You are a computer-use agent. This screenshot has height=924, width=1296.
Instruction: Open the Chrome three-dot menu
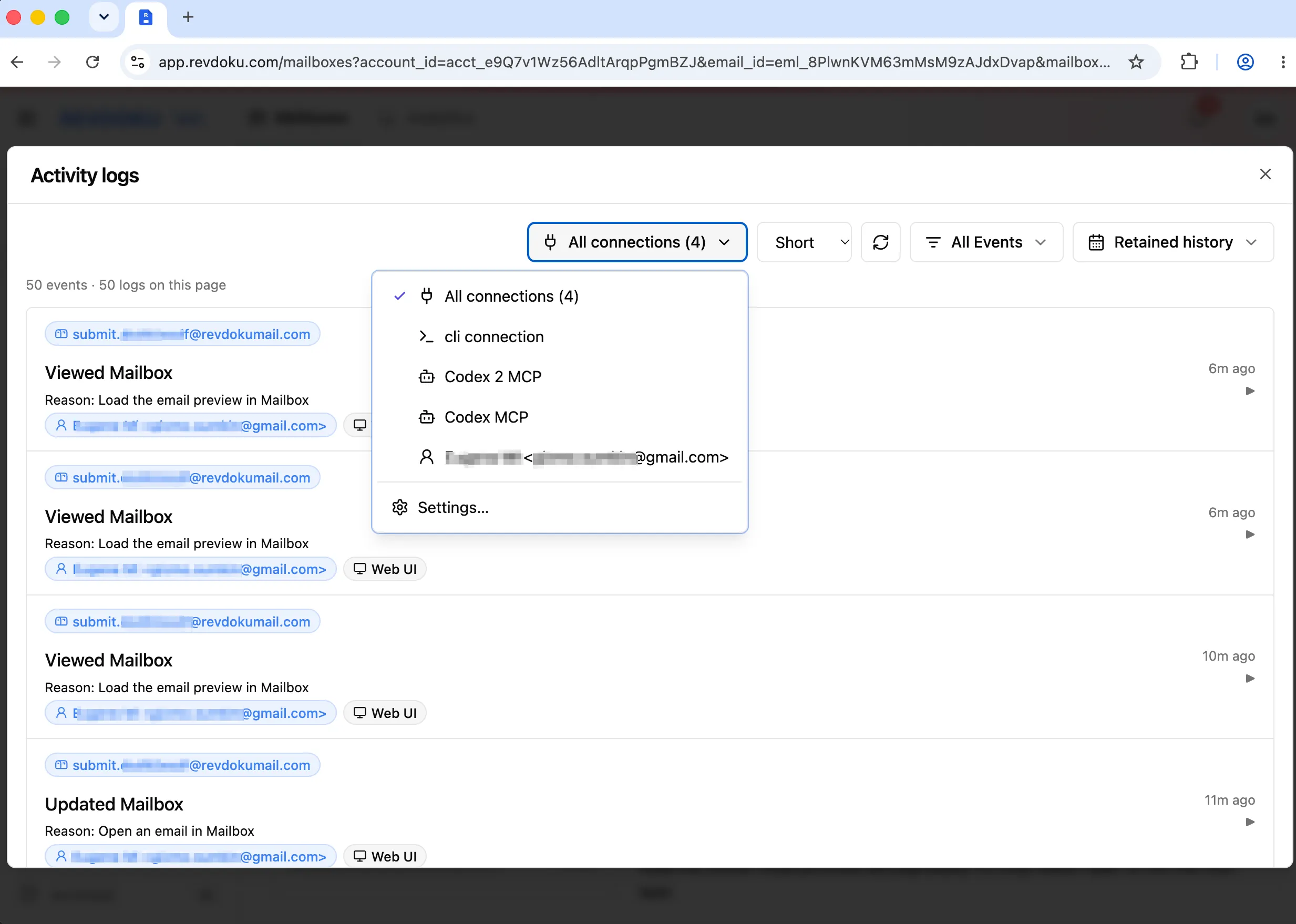pyautogui.click(x=1283, y=62)
